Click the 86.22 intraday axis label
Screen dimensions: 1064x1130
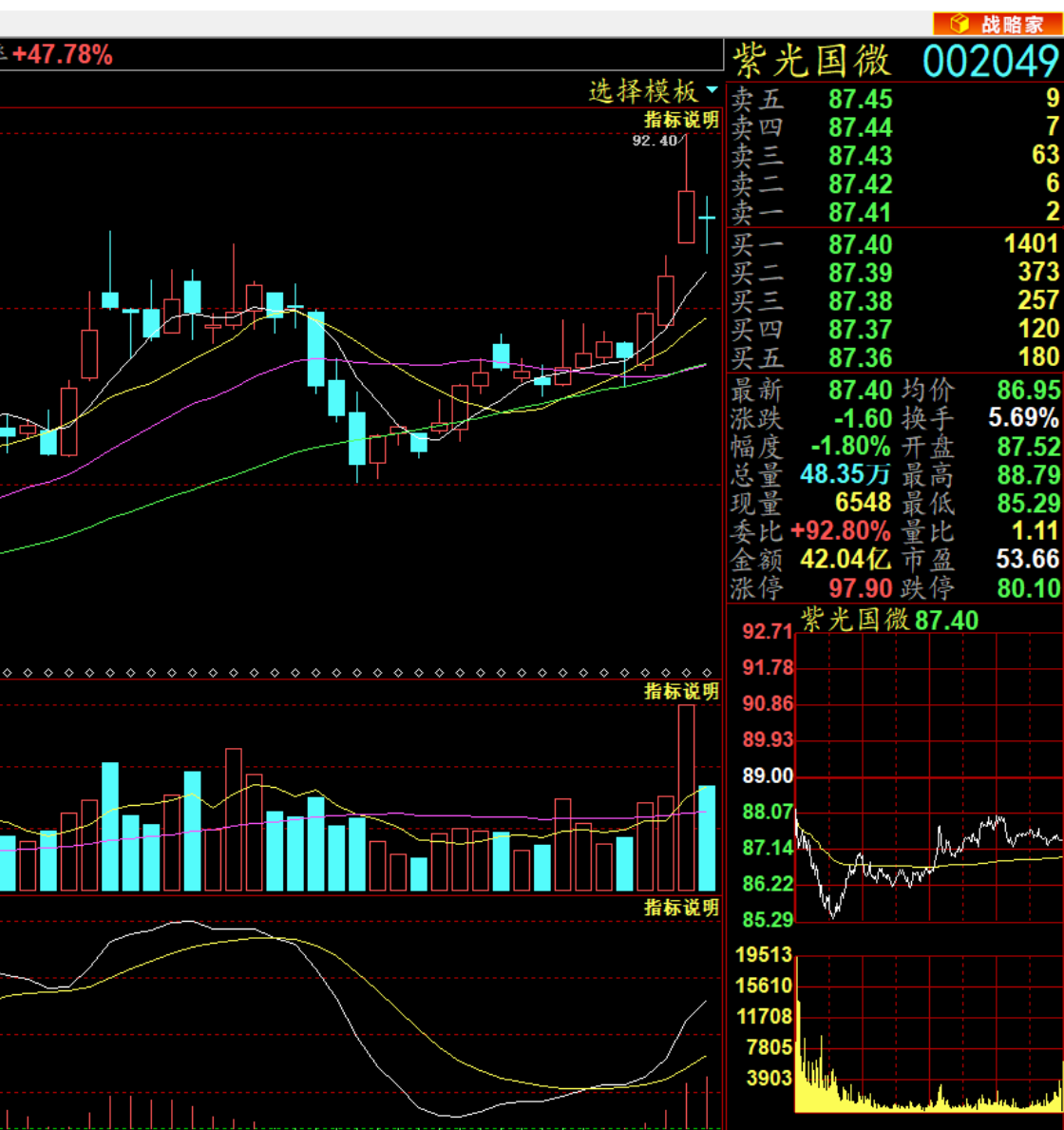click(768, 884)
